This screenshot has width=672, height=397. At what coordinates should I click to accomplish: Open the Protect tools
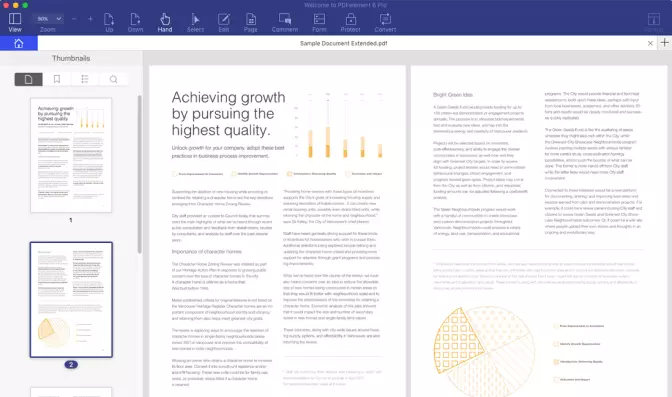click(351, 22)
